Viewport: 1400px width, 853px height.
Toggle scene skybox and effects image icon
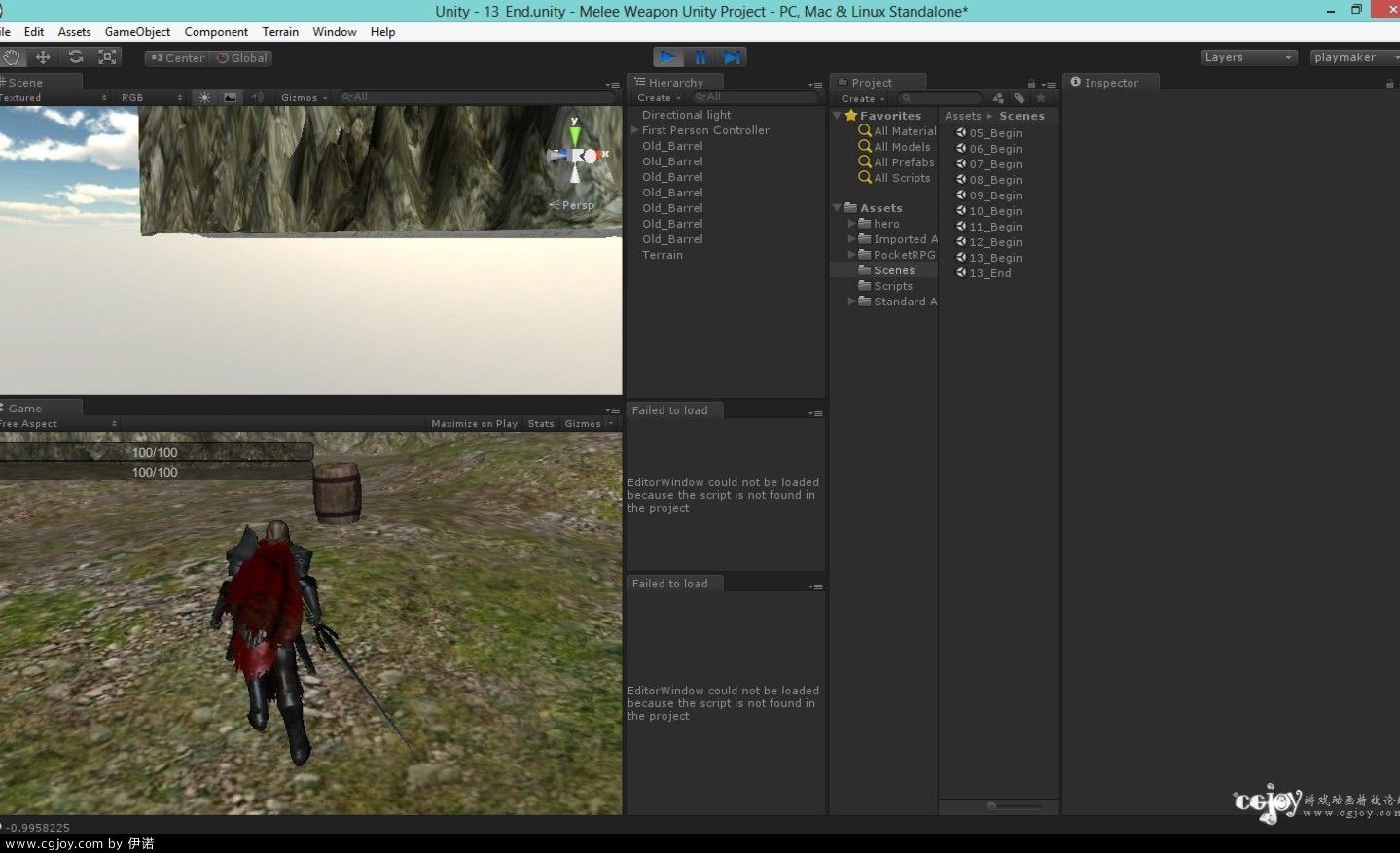point(230,97)
